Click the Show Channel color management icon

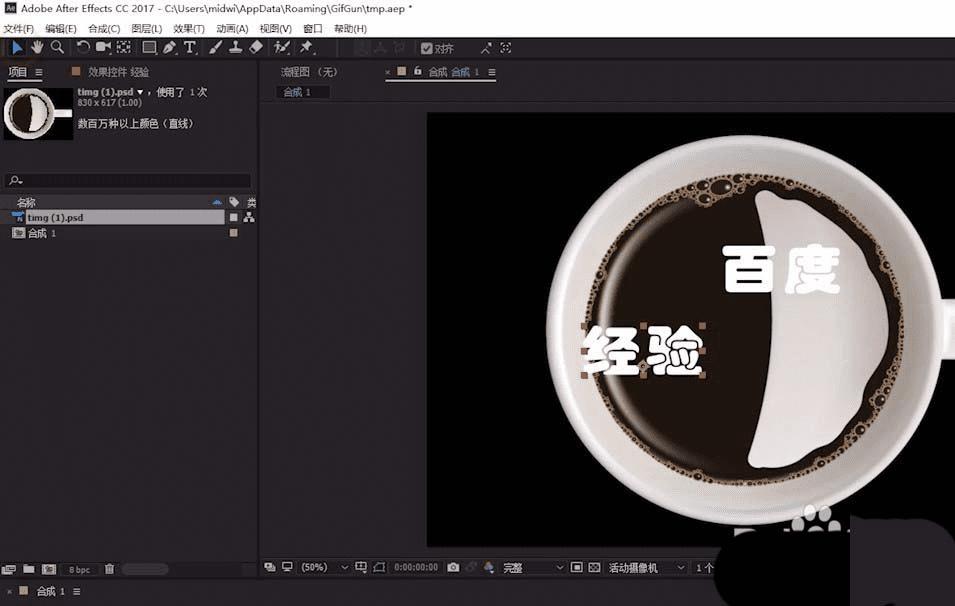tap(488, 567)
